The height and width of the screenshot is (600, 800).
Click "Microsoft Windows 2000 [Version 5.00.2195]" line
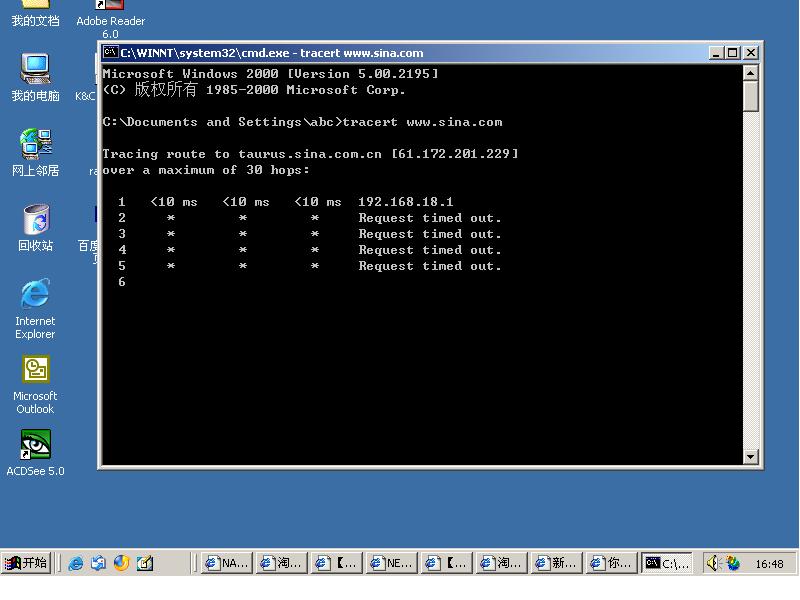(x=270, y=73)
